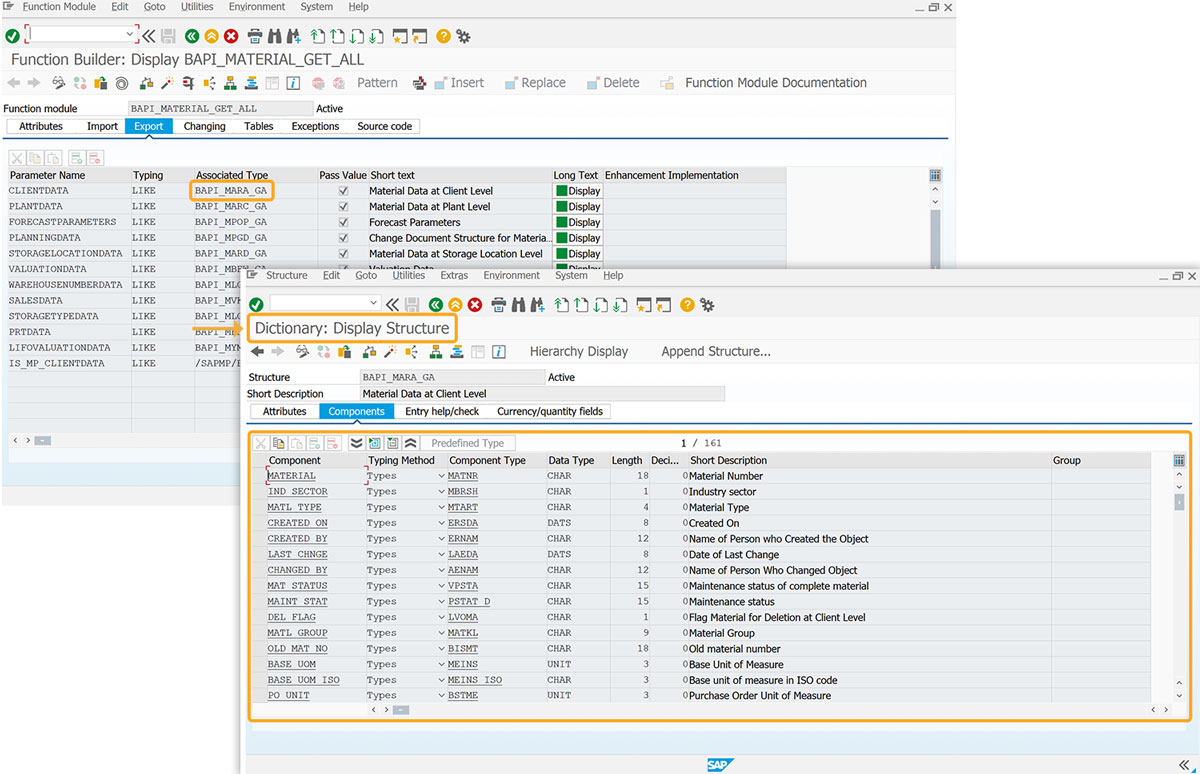
Task: Click the BAPI_MARC_GA associated type cell
Action: 255,207
